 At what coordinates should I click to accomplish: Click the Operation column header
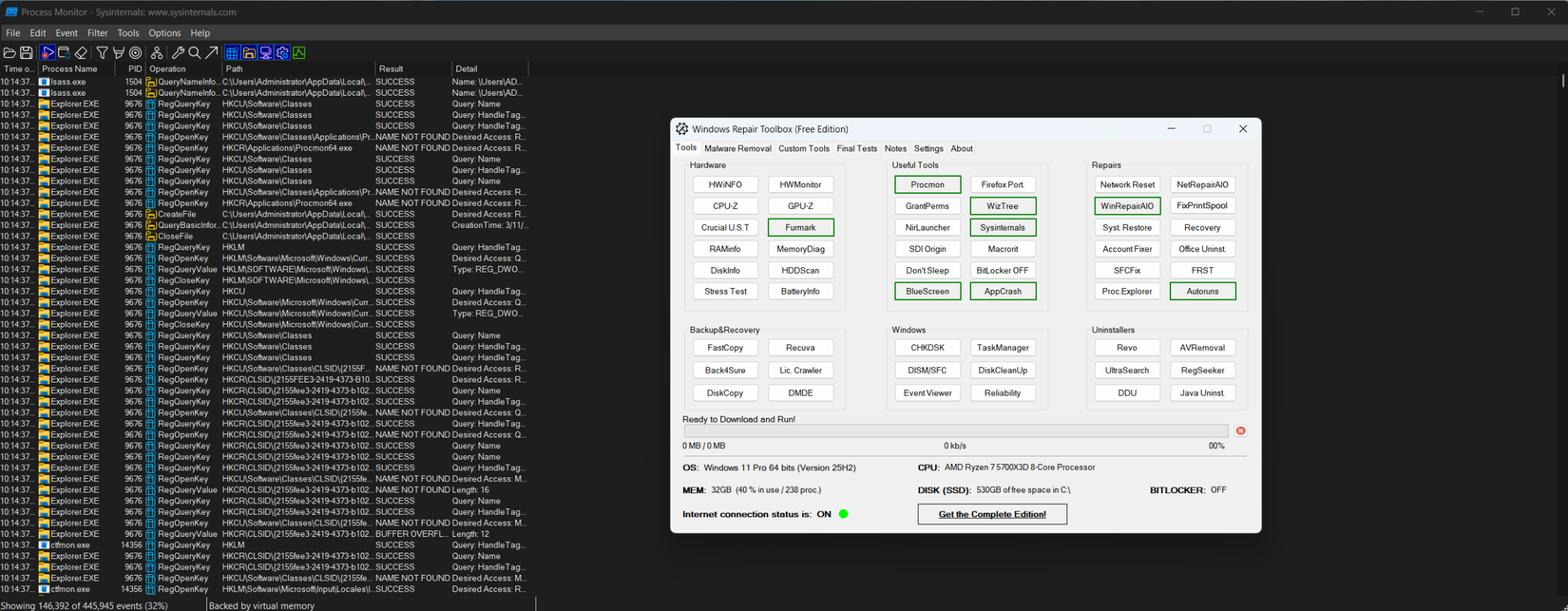tap(183, 68)
